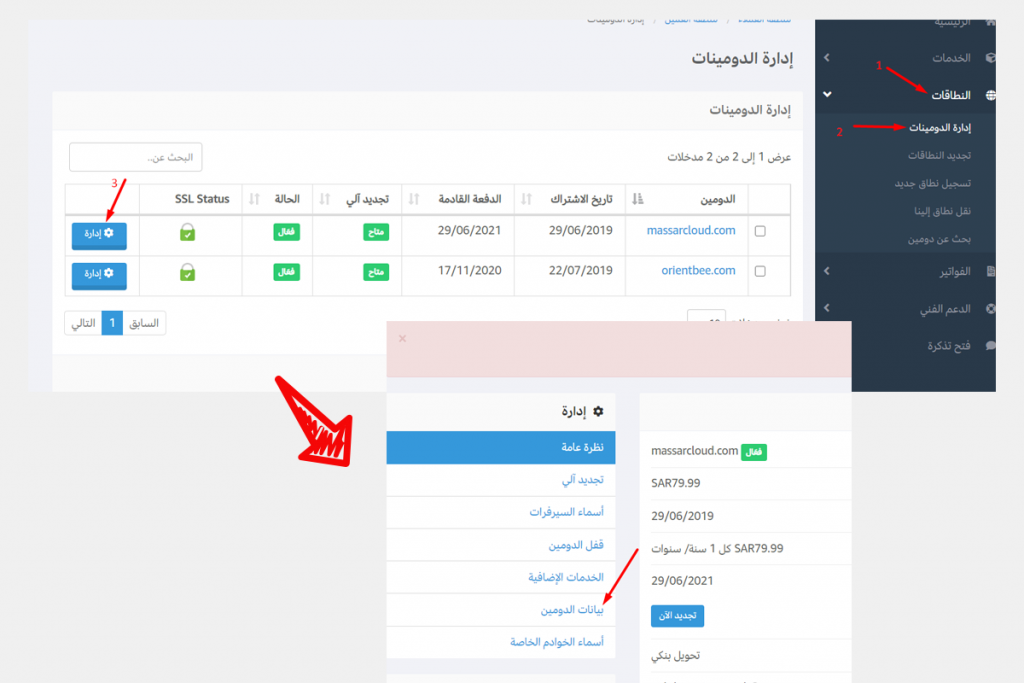Expand the الفواتير sidebar menu chevron

click(827, 271)
